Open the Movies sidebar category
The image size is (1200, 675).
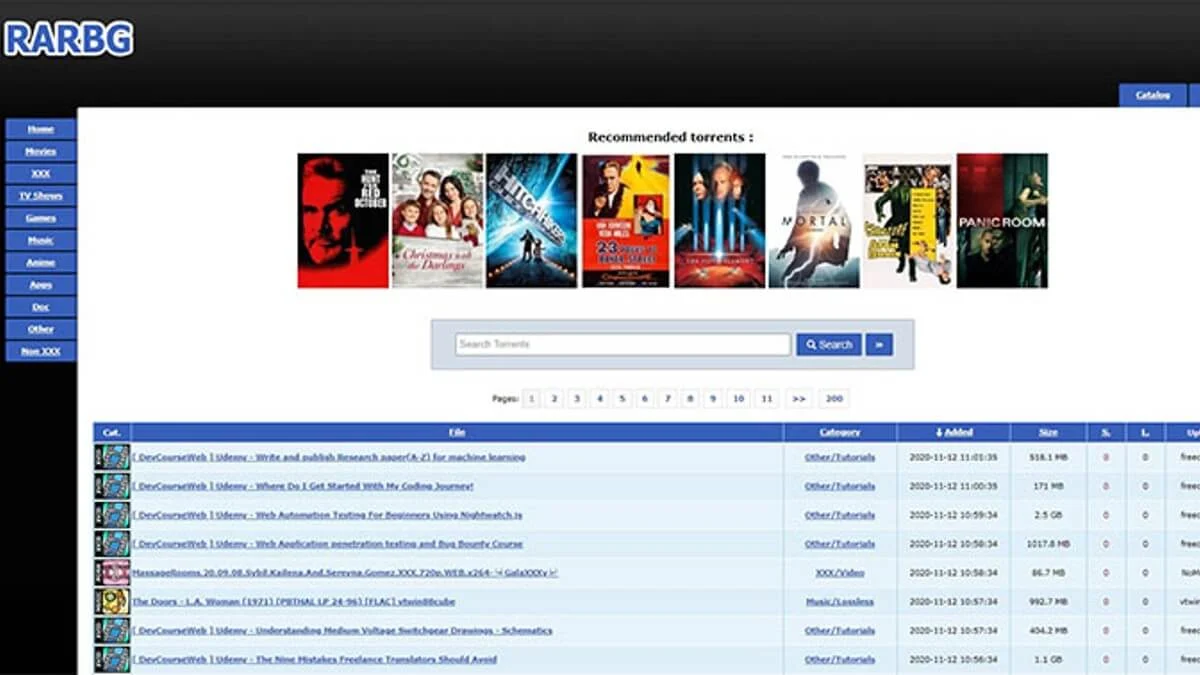pyautogui.click(x=41, y=151)
